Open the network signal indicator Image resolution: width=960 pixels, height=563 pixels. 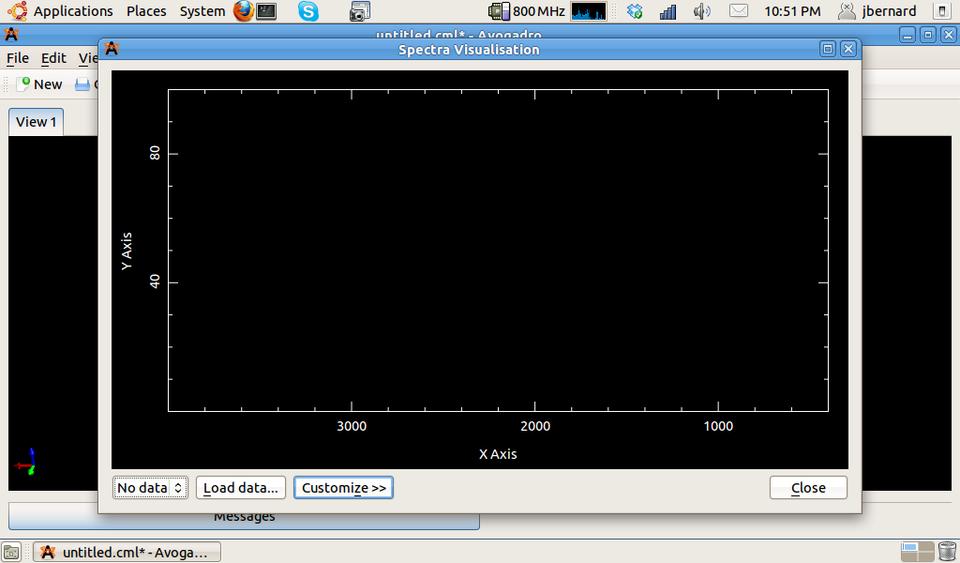pyautogui.click(x=668, y=12)
